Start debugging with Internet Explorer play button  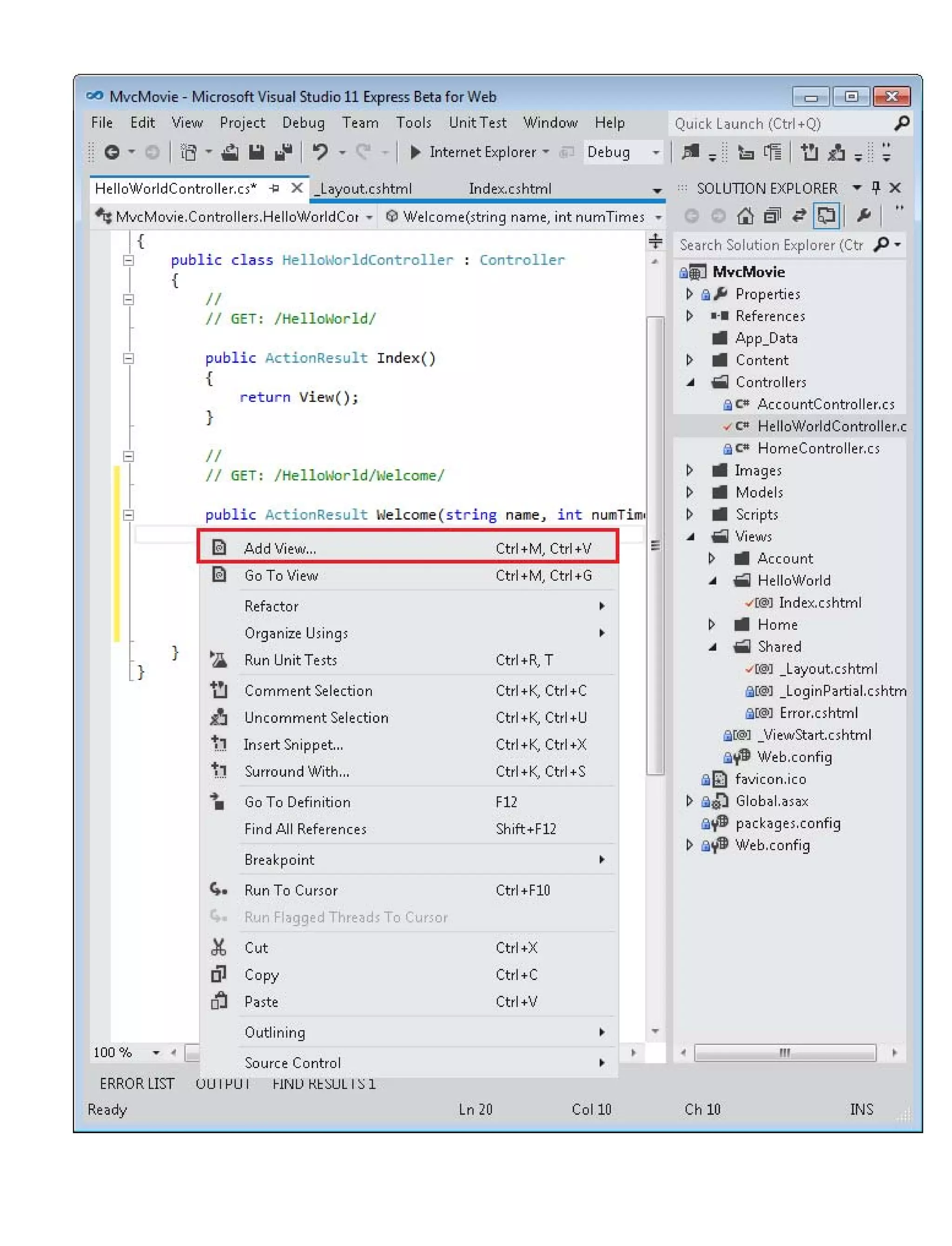point(416,152)
